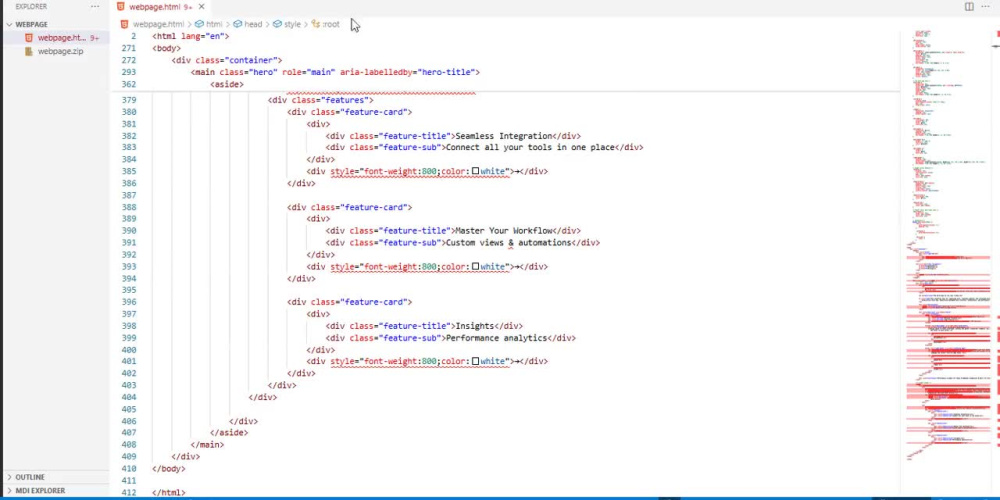Click closing </body> tag on line 410
The width and height of the screenshot is (1000, 500).
tap(169, 468)
